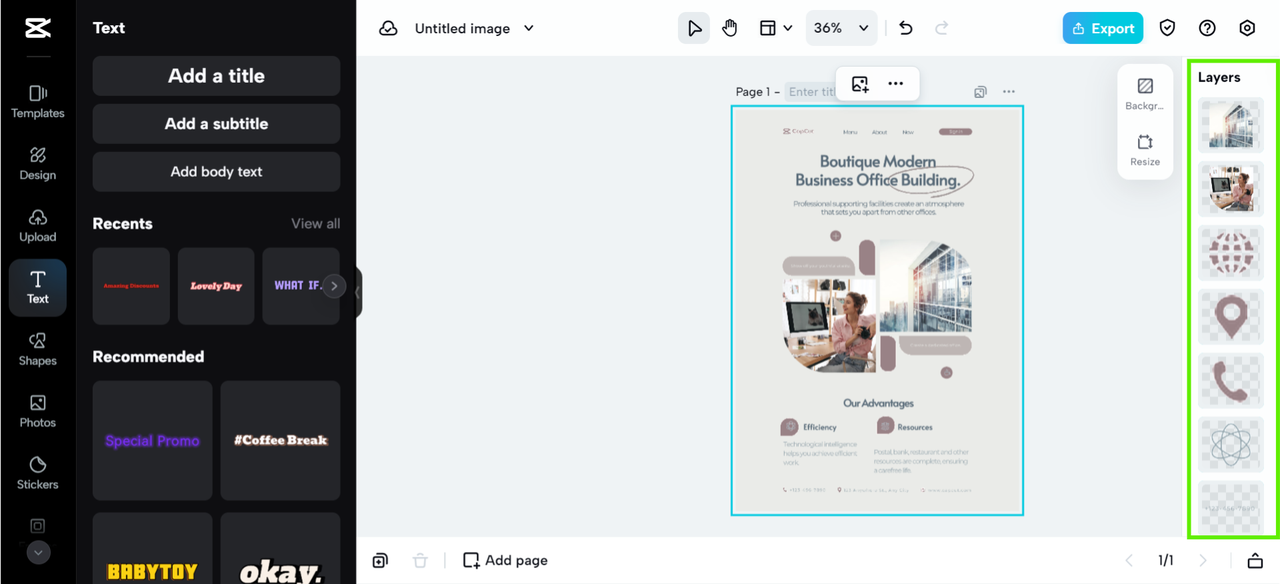The height and width of the screenshot is (584, 1280).
Task: Click Add a title button
Action: click(216, 76)
